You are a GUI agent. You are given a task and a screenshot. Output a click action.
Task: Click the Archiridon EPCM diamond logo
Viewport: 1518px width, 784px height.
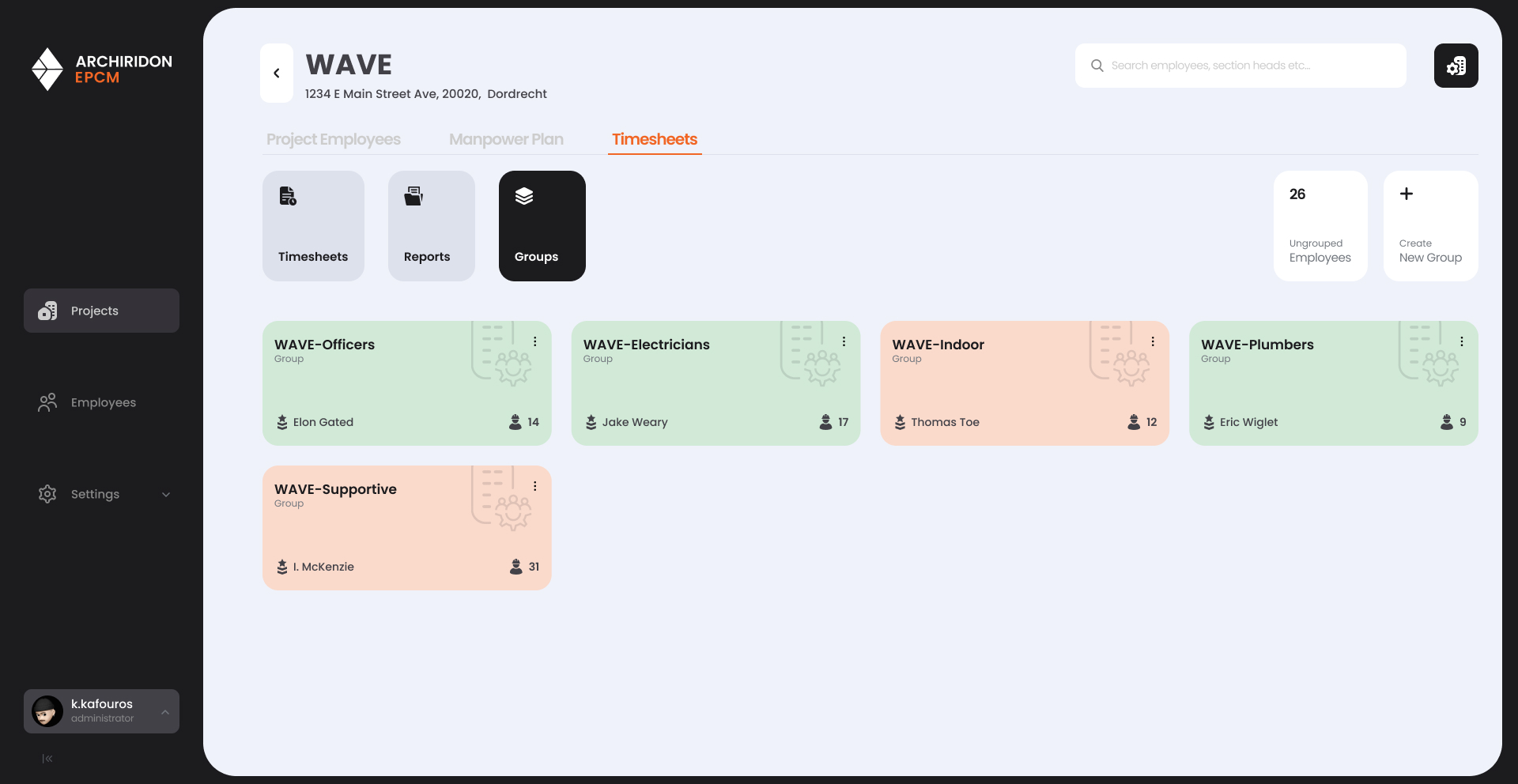47,69
